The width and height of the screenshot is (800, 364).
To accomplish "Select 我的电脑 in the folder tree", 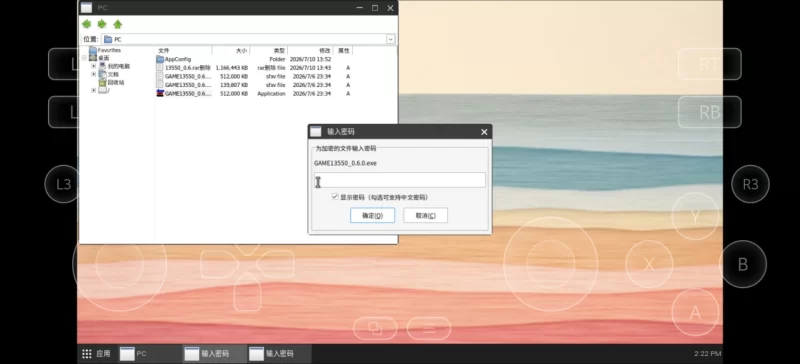I will [118, 66].
